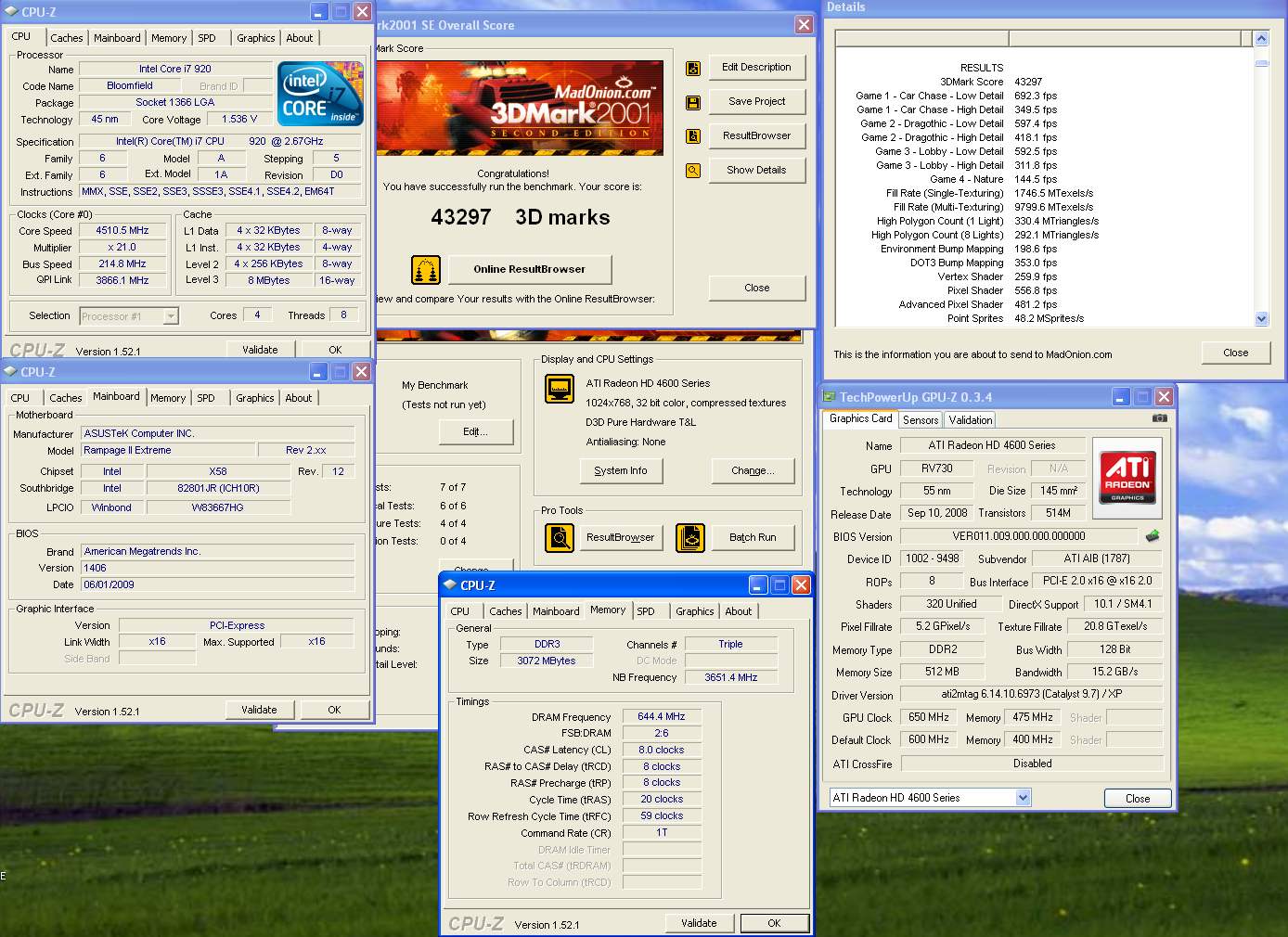This screenshot has height=937, width=1288.
Task: Click the Memory Type DDR3 field
Action: pos(547,645)
